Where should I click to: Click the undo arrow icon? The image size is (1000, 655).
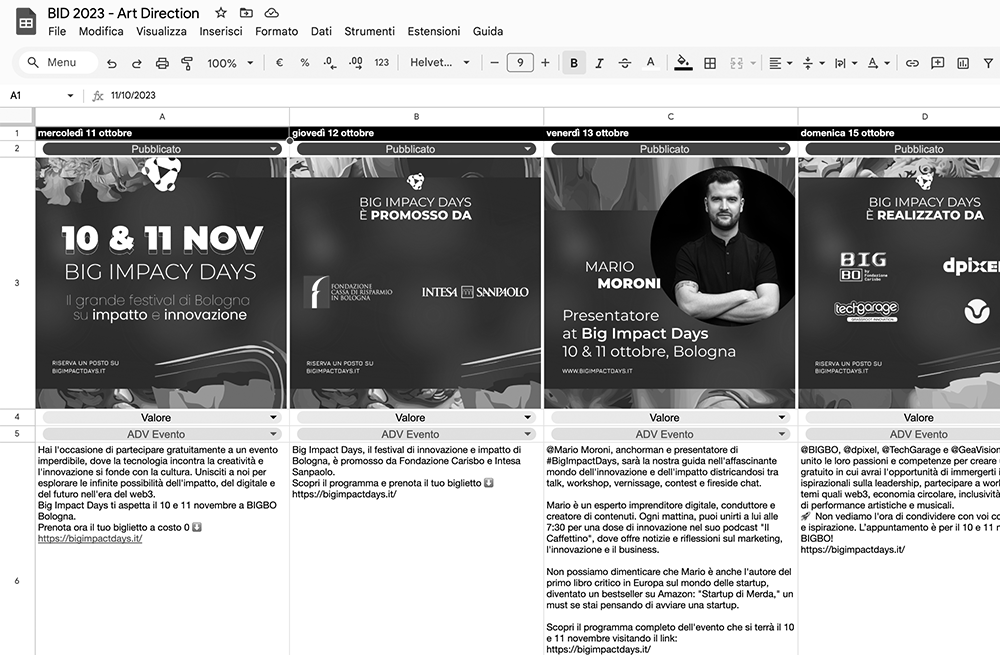tap(111, 63)
